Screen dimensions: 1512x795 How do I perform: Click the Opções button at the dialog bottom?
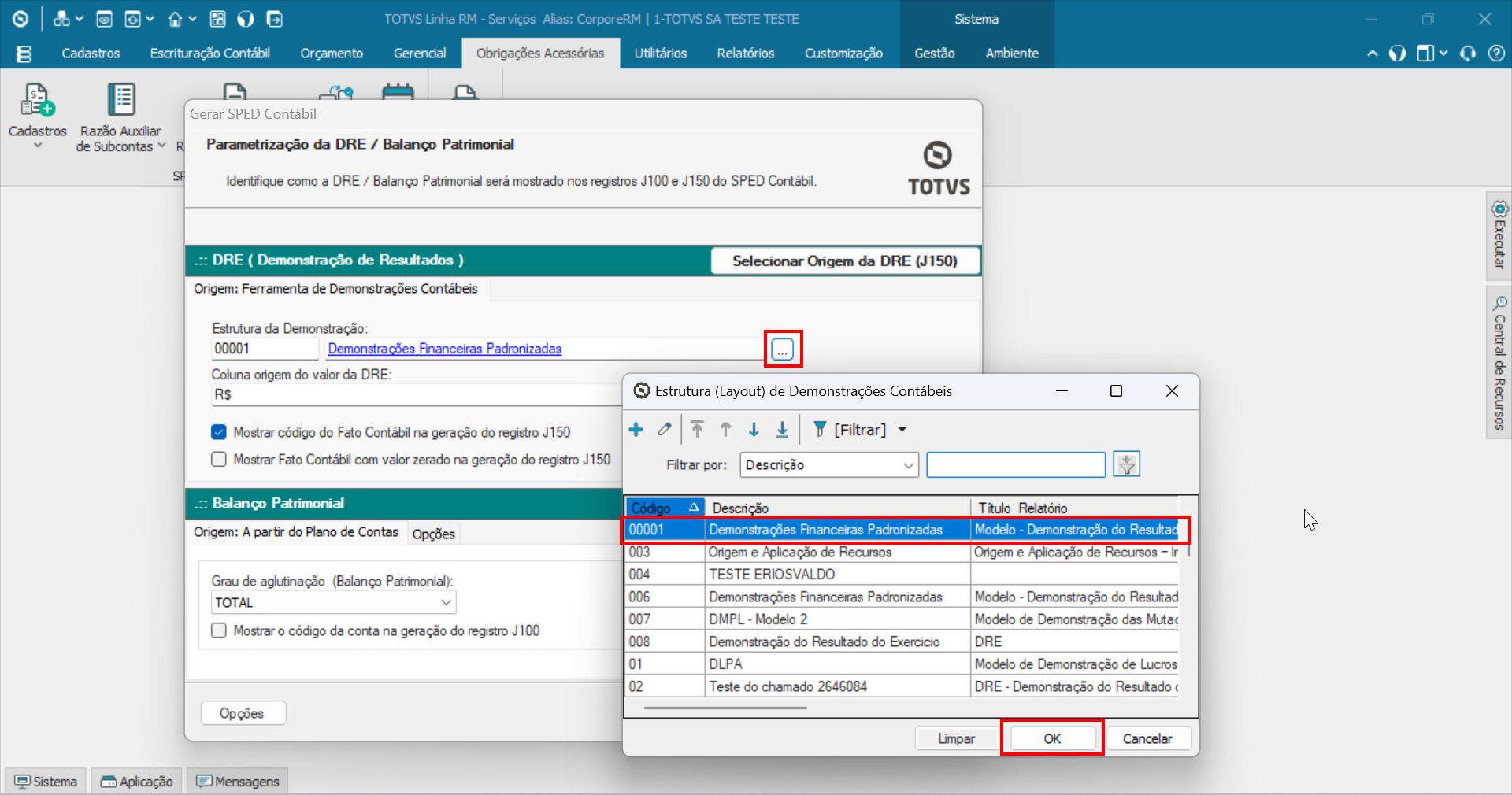click(243, 713)
